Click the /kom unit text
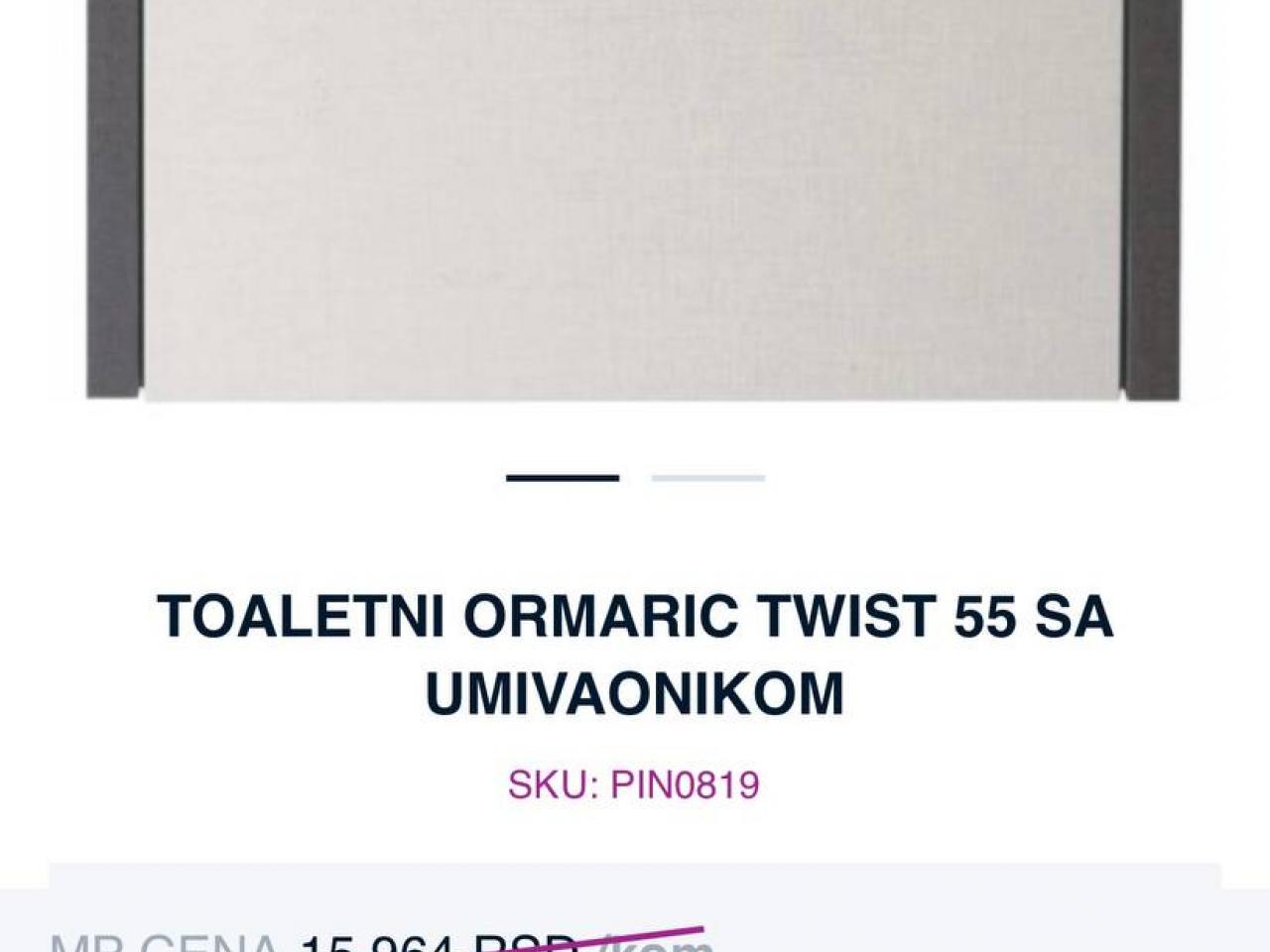1270x952 pixels. pos(657,942)
